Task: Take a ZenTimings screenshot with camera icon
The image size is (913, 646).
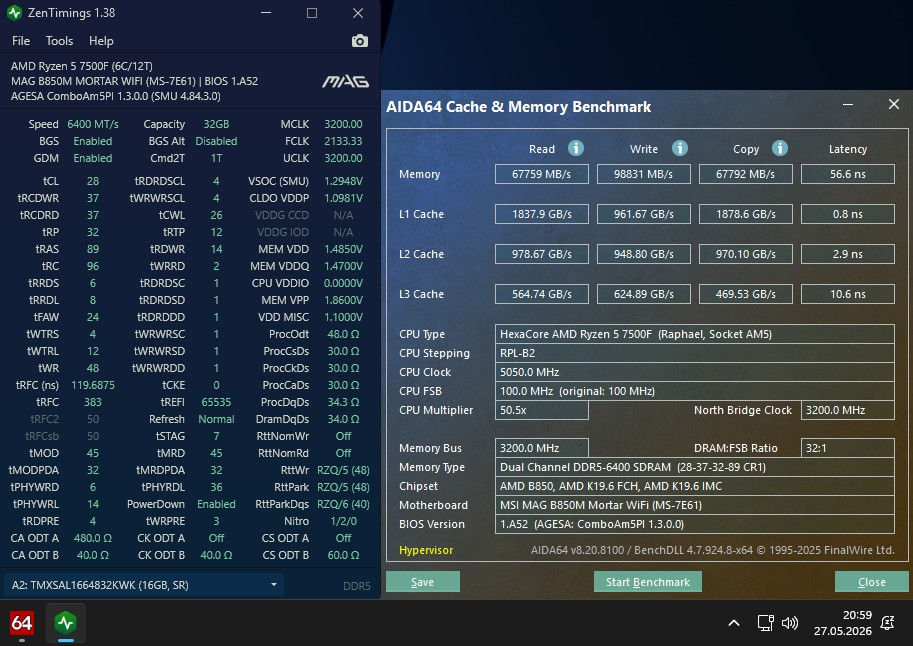Action: click(x=360, y=41)
